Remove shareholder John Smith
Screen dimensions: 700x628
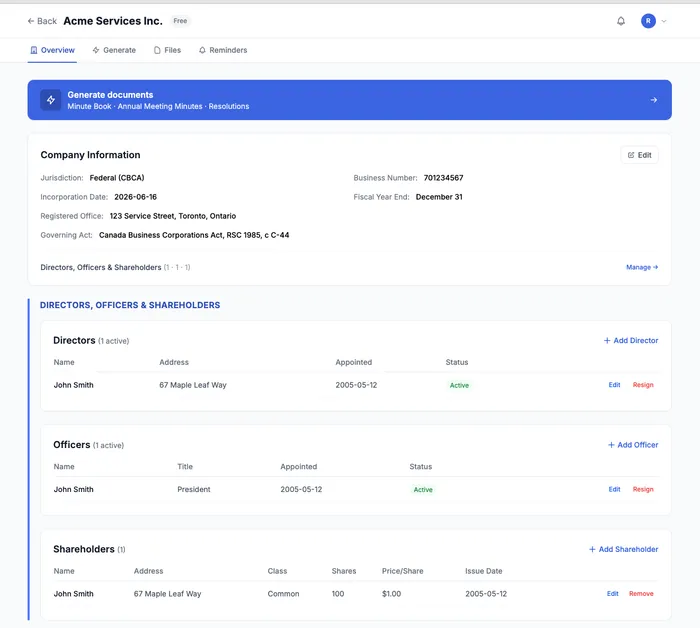pyautogui.click(x=641, y=594)
